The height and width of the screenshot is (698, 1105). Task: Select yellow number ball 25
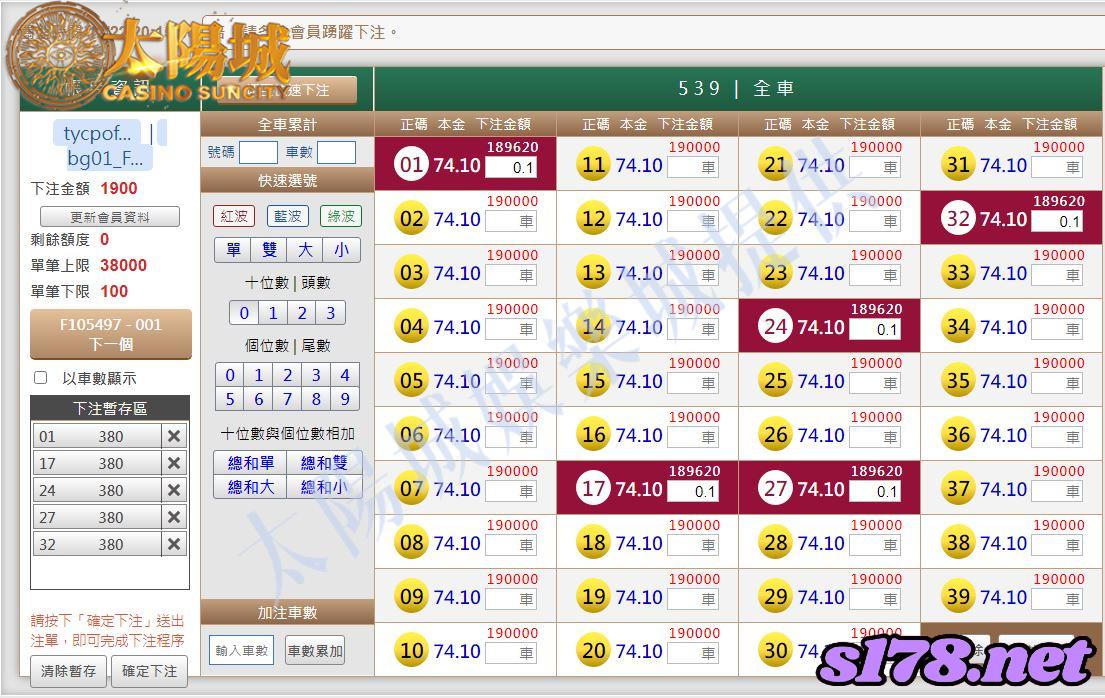(x=775, y=381)
